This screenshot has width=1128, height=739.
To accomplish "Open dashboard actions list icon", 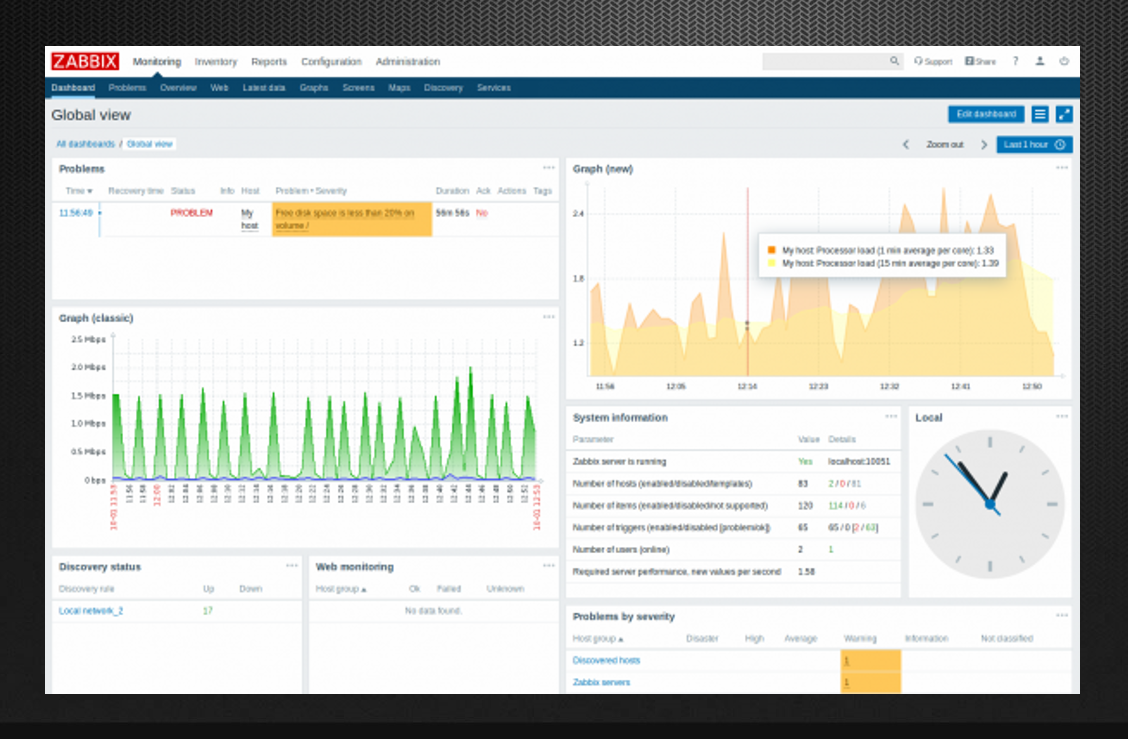I will 1040,115.
